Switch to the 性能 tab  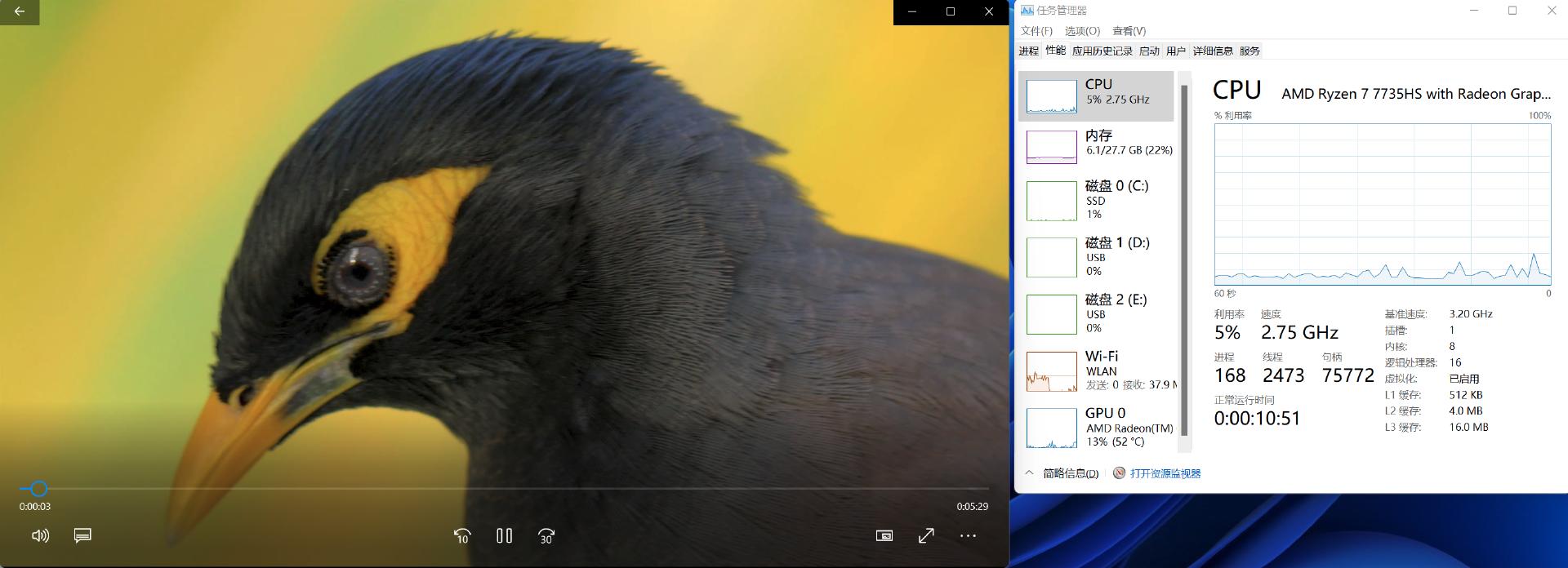tap(1055, 51)
